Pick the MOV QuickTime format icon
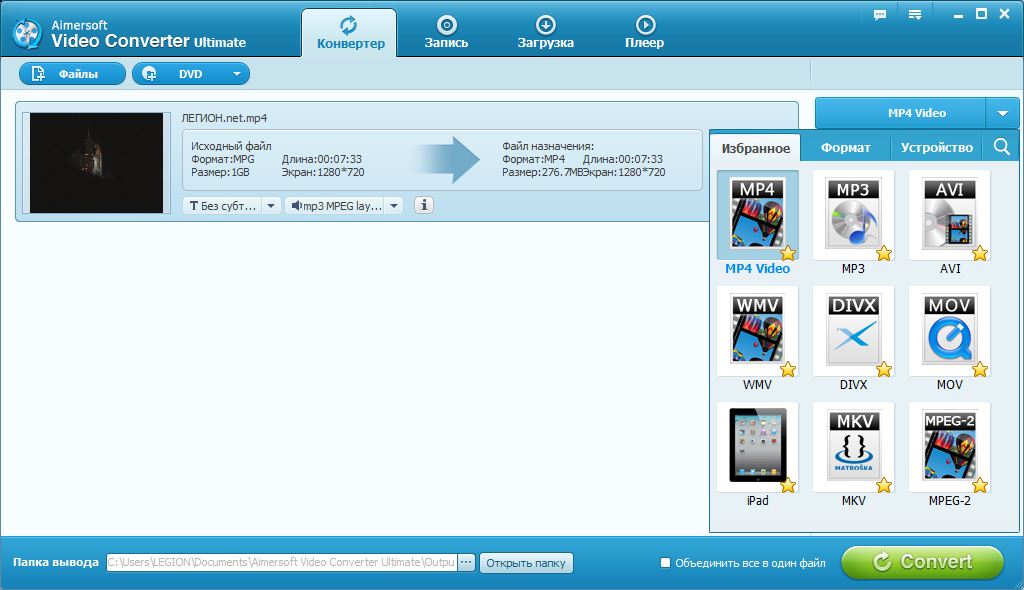The width and height of the screenshot is (1024, 590). 949,331
